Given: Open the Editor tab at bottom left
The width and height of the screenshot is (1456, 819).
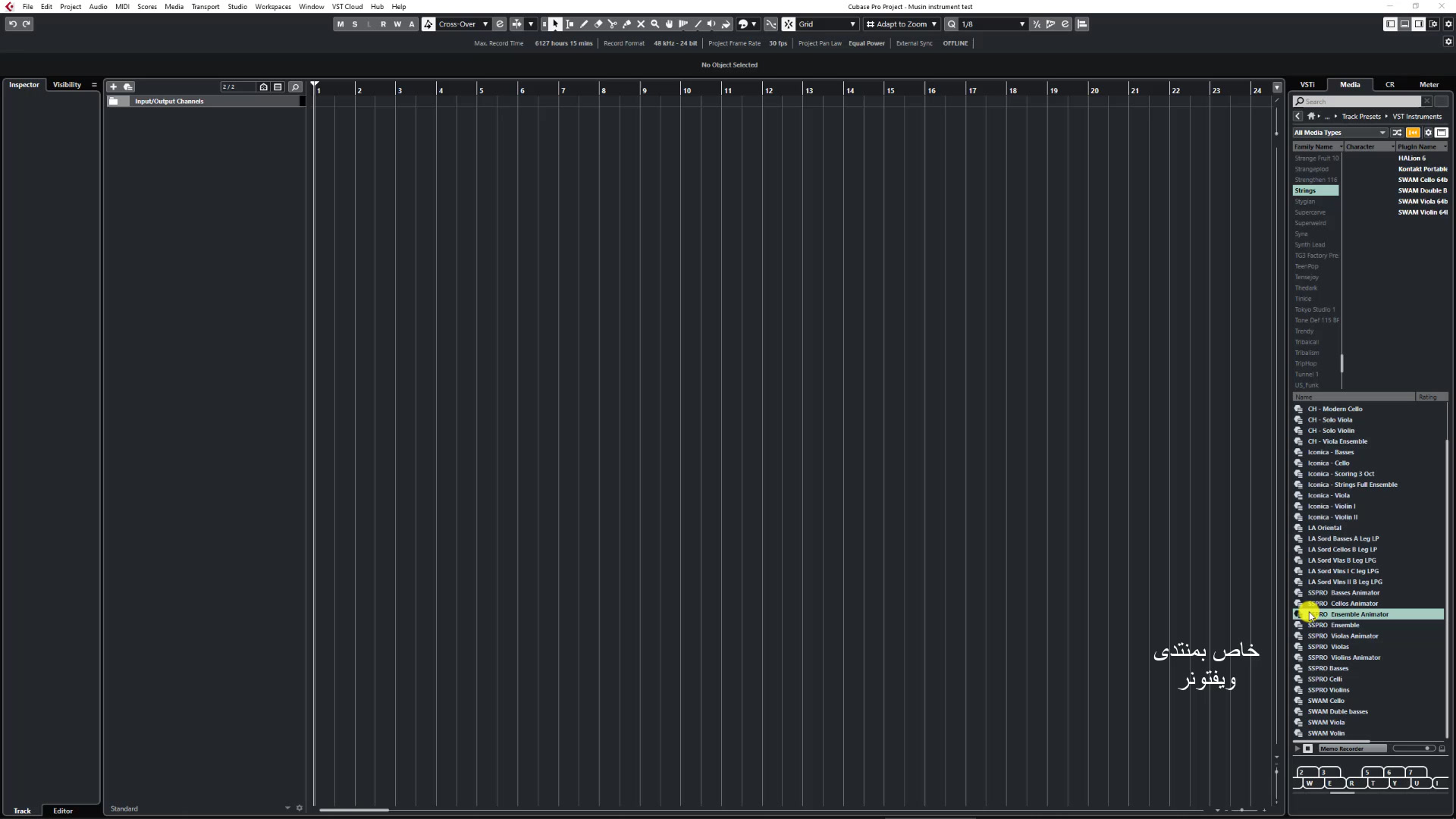Looking at the screenshot, I should pos(63,811).
